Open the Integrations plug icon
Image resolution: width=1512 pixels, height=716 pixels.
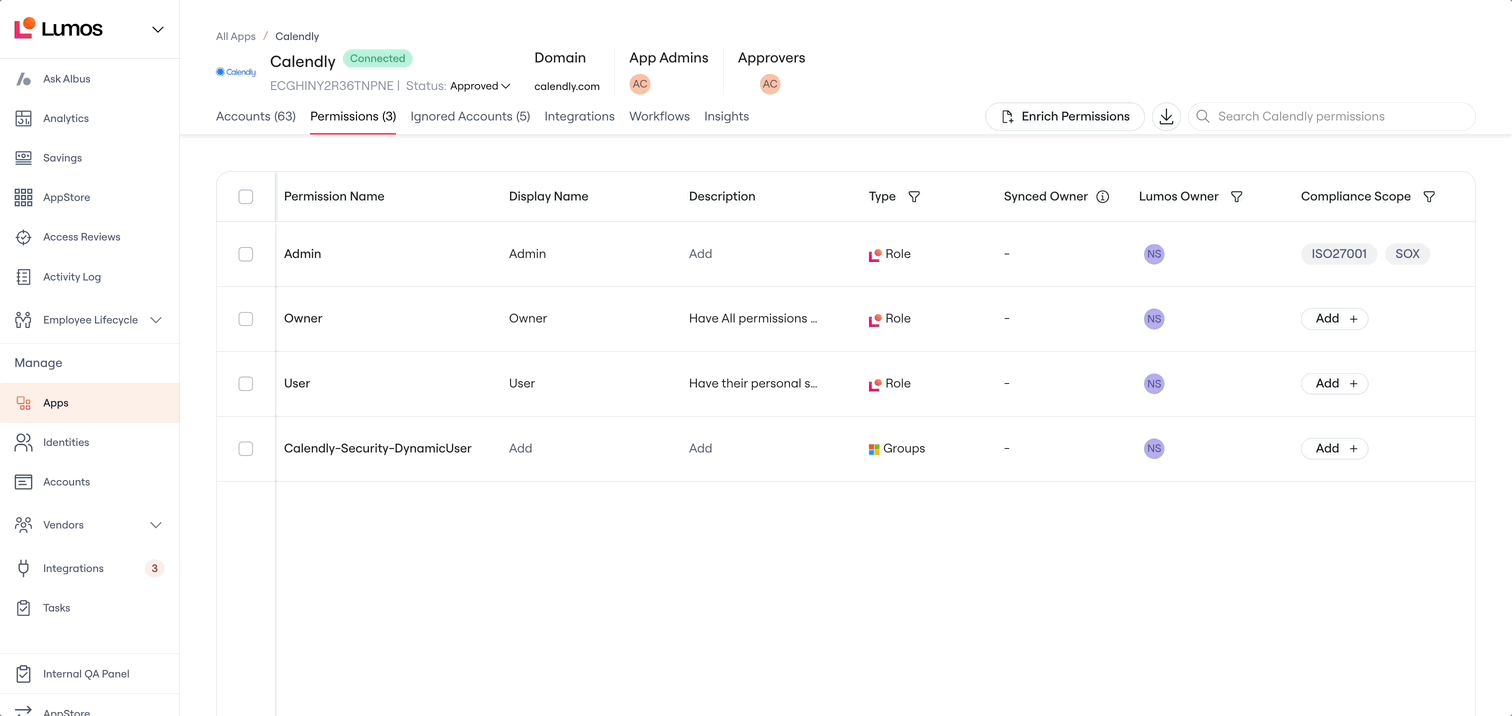(23, 568)
